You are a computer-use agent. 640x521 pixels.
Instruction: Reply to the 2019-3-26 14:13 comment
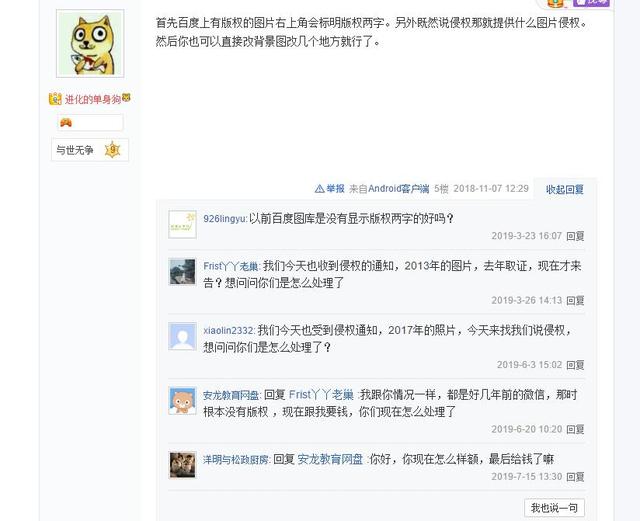point(576,301)
